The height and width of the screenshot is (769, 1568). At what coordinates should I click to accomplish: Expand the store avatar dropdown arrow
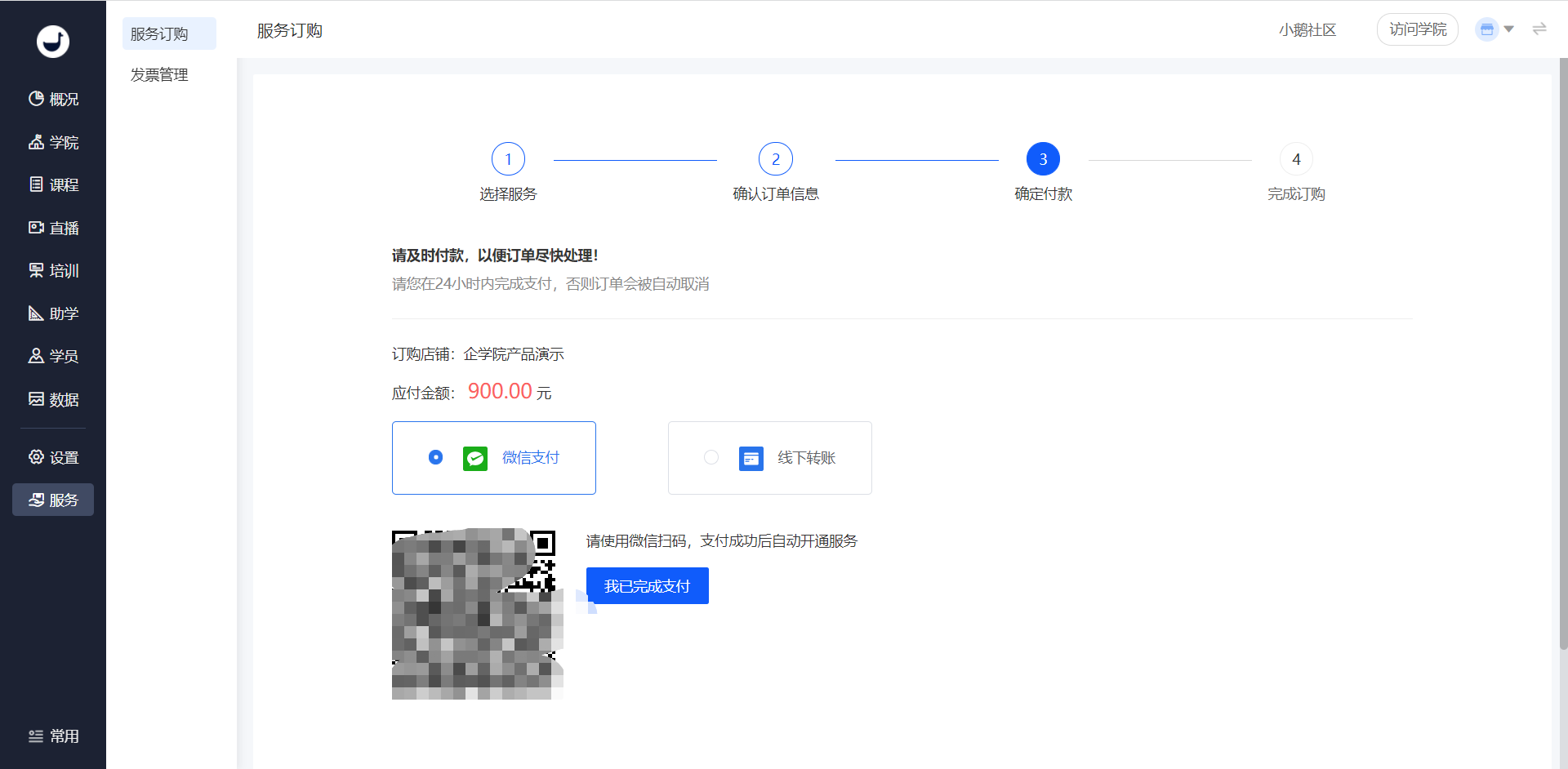1508,29
